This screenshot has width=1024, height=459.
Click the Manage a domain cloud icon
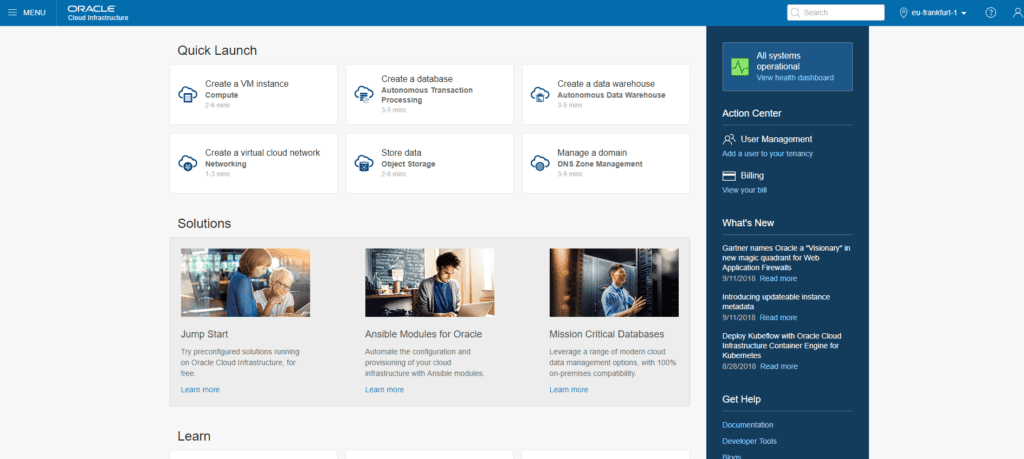tap(540, 163)
